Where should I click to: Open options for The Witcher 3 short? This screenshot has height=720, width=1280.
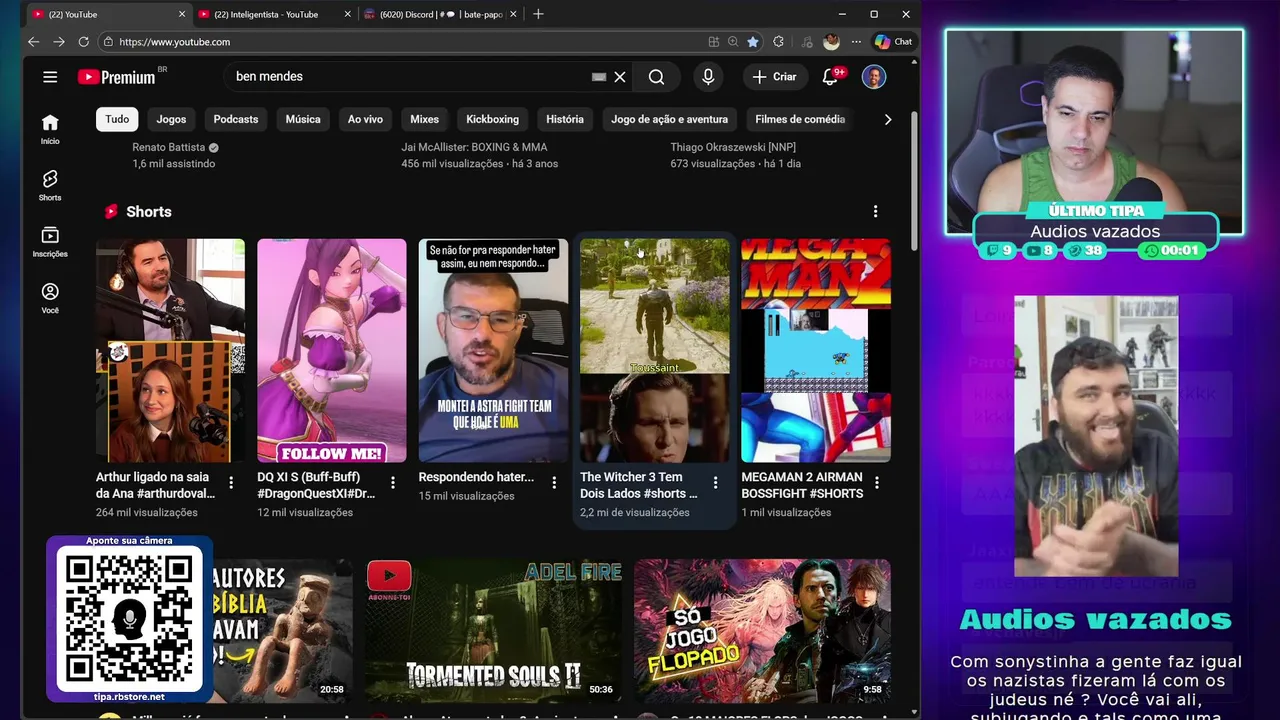(715, 482)
